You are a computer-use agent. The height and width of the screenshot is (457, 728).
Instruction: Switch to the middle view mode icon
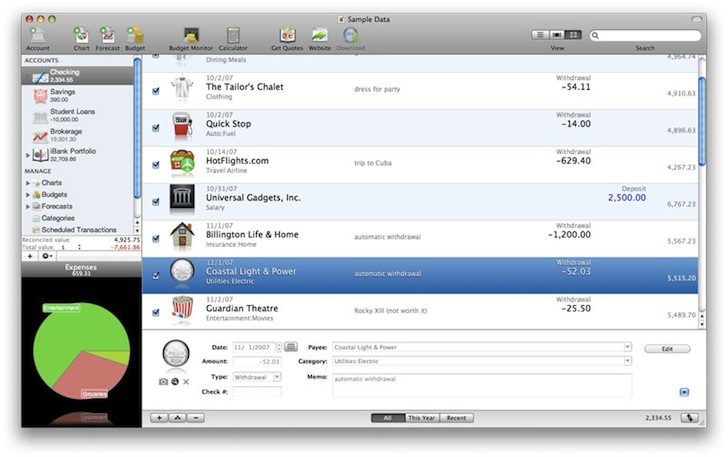pos(557,35)
